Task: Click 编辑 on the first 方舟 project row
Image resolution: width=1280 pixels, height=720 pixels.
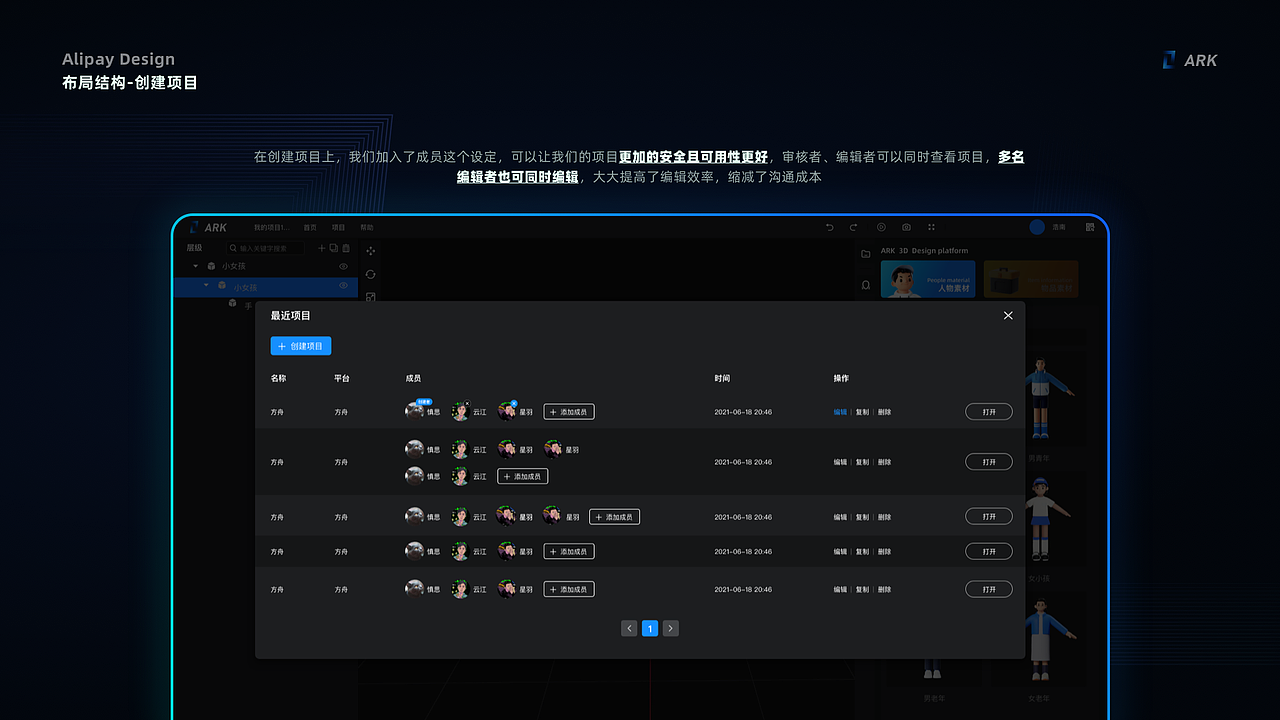Action: tap(840, 411)
